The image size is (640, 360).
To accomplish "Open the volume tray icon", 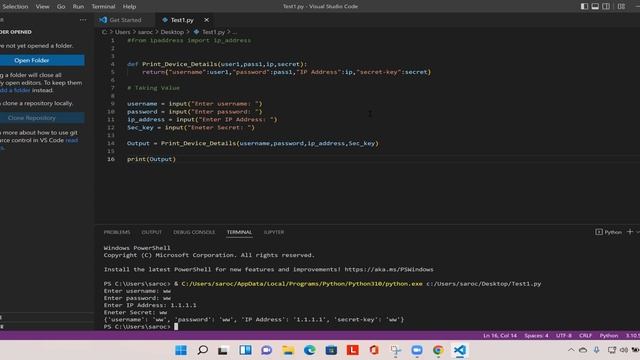I will coord(624,350).
